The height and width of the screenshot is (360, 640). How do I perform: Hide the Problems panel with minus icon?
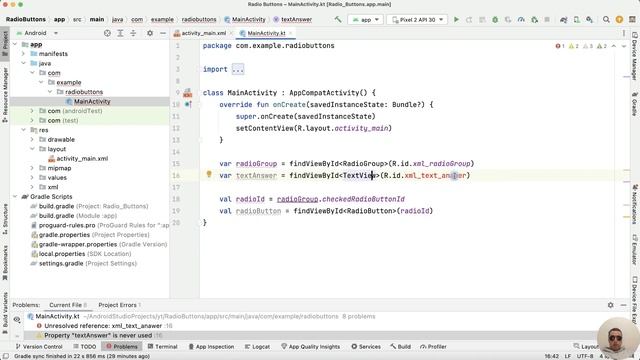[623, 305]
